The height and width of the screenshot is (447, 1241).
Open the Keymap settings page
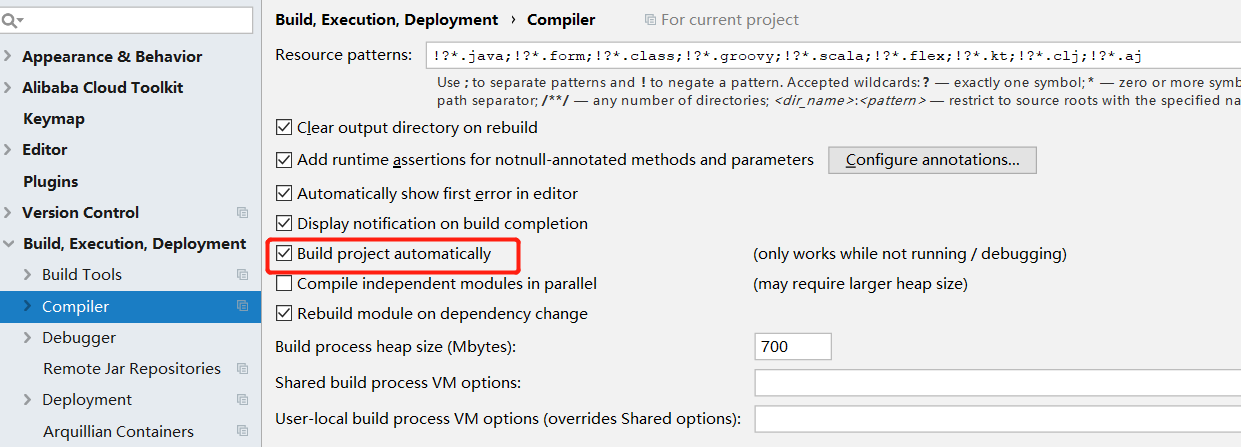[x=54, y=119]
